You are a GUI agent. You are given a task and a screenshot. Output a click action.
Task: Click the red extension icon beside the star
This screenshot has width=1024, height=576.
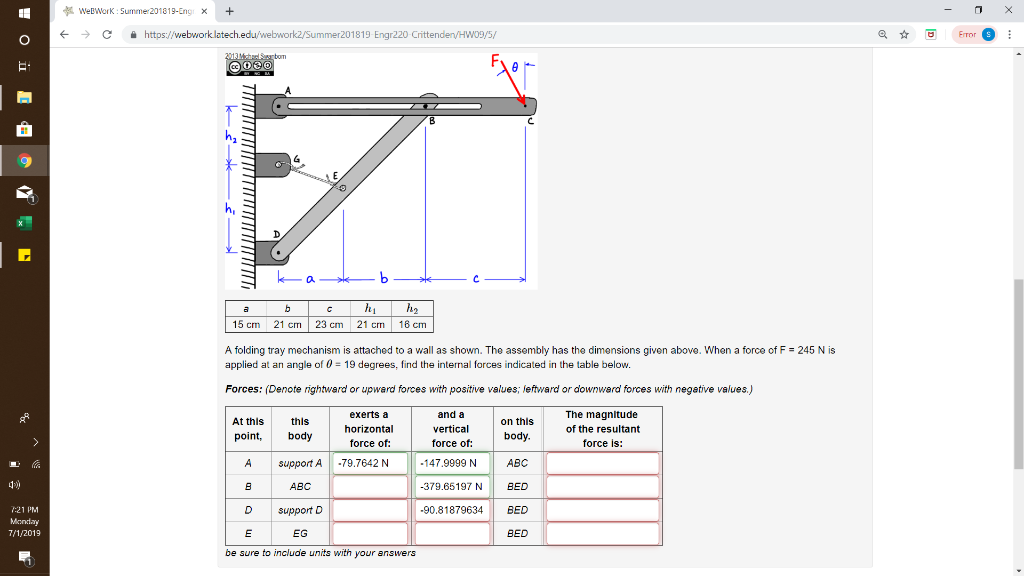(x=931, y=32)
